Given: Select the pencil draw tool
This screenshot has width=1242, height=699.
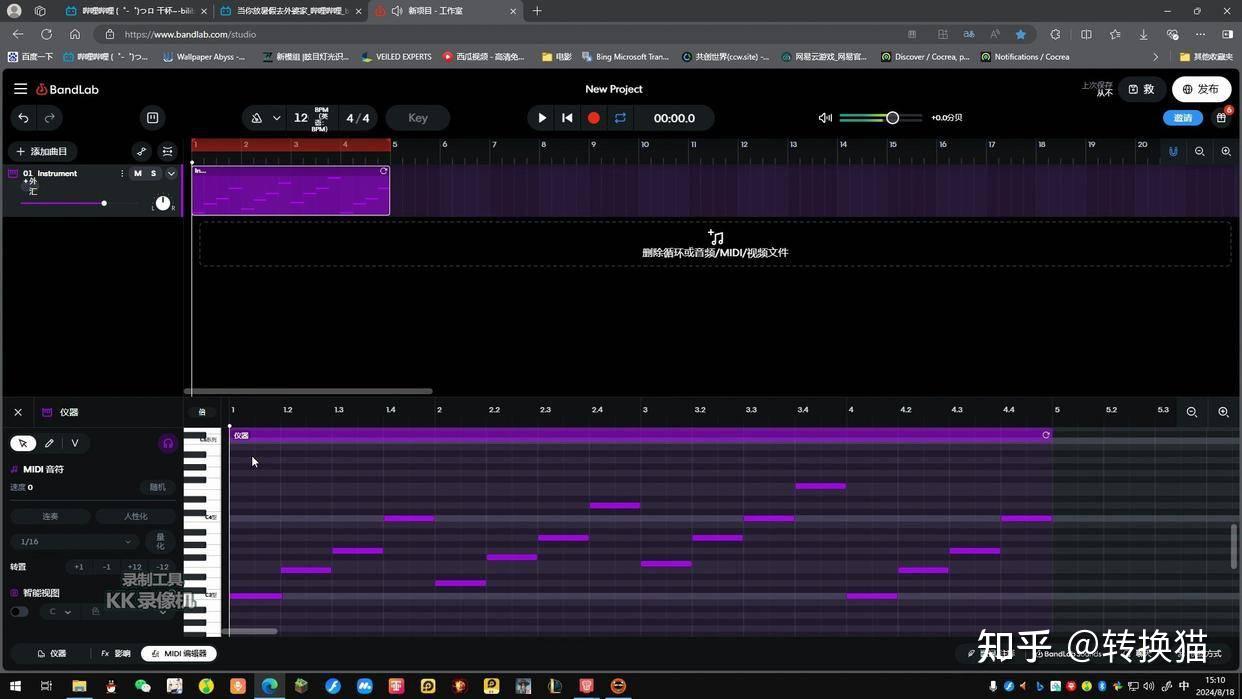Looking at the screenshot, I should (49, 443).
